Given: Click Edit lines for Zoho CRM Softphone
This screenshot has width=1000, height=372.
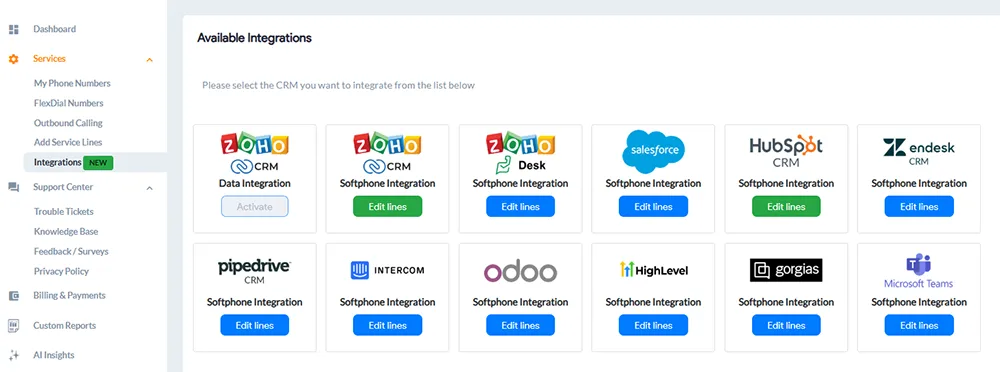Looking at the screenshot, I should pyautogui.click(x=387, y=207).
